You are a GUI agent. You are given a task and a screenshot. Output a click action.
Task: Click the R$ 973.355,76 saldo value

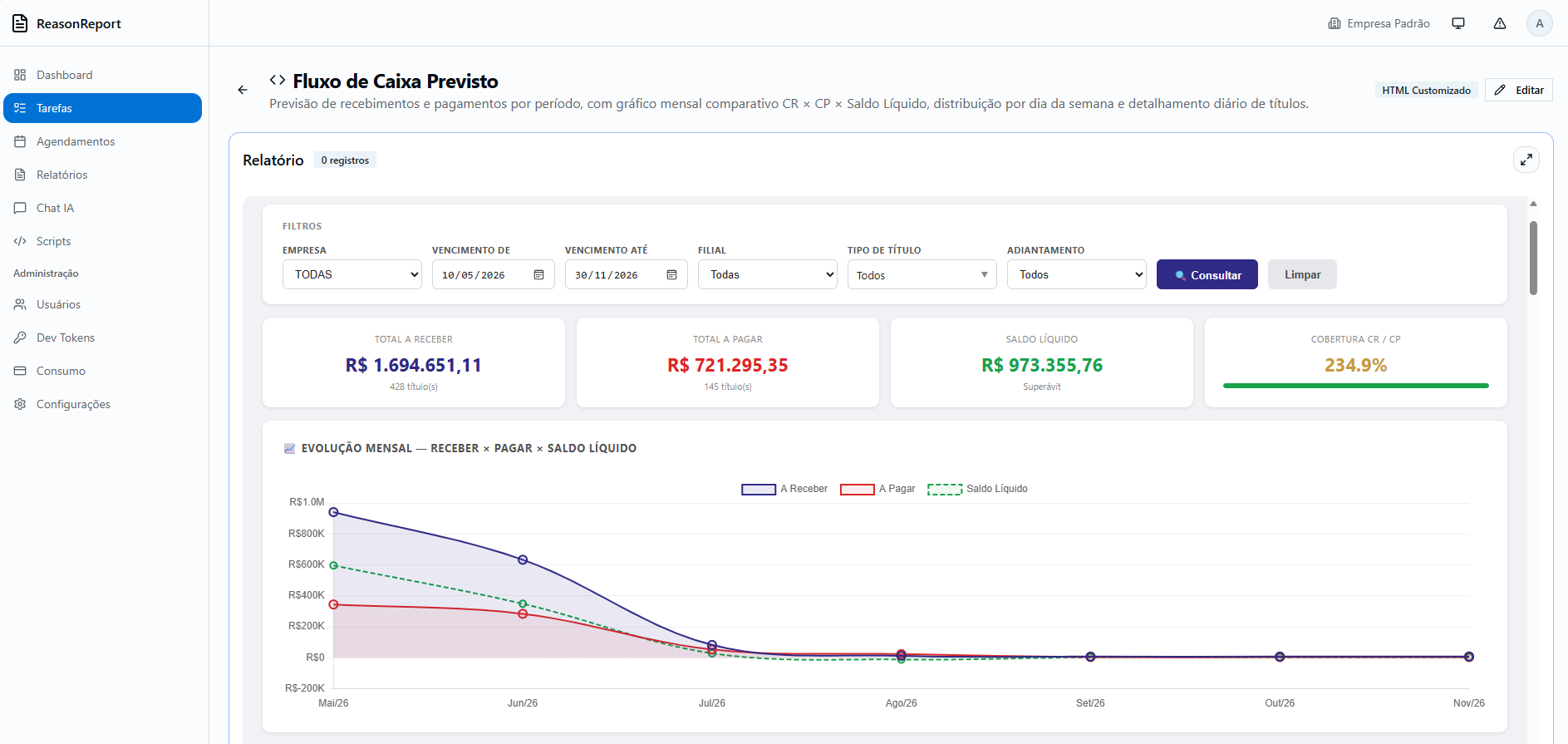click(x=1042, y=365)
